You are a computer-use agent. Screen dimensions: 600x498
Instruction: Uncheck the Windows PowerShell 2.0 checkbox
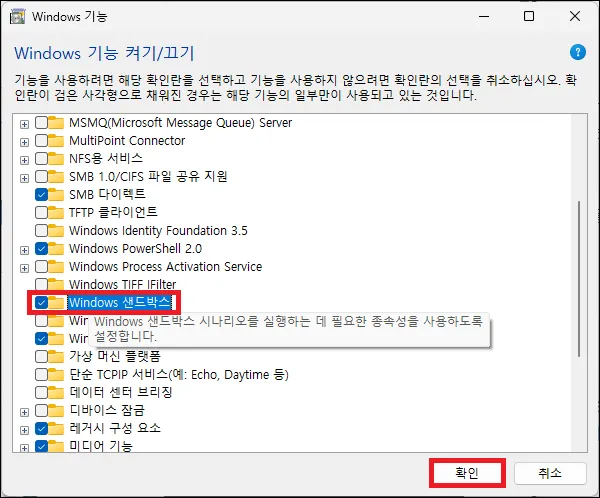pos(41,248)
